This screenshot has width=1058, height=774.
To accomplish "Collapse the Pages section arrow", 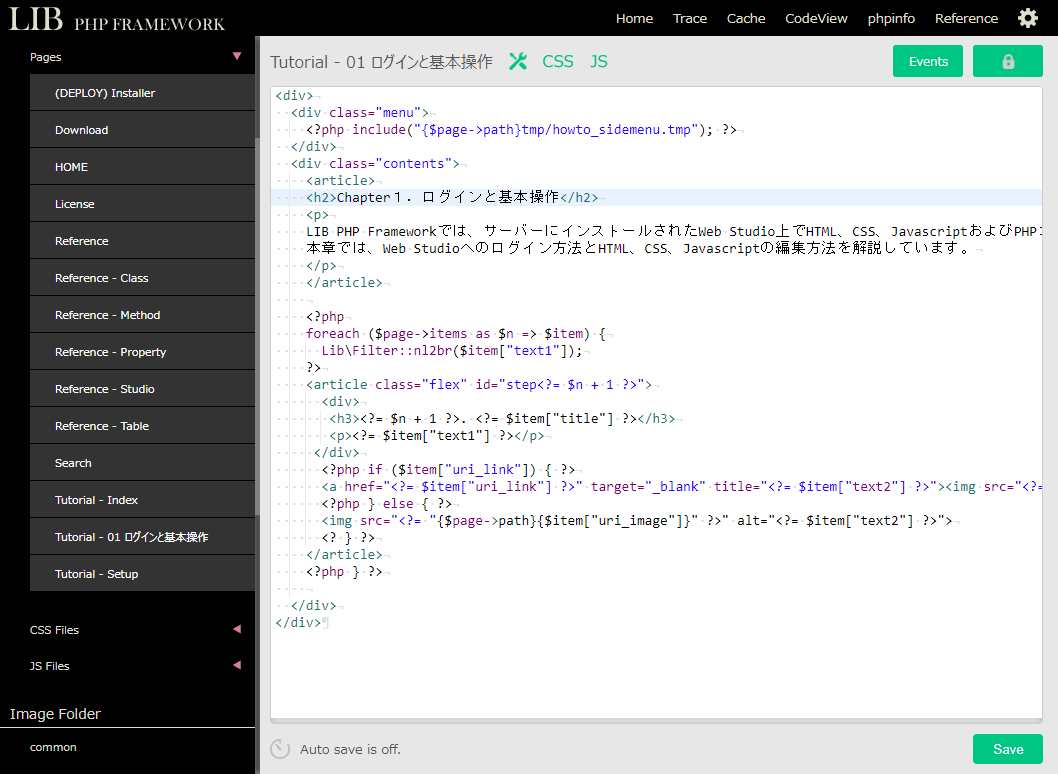I will click(237, 57).
